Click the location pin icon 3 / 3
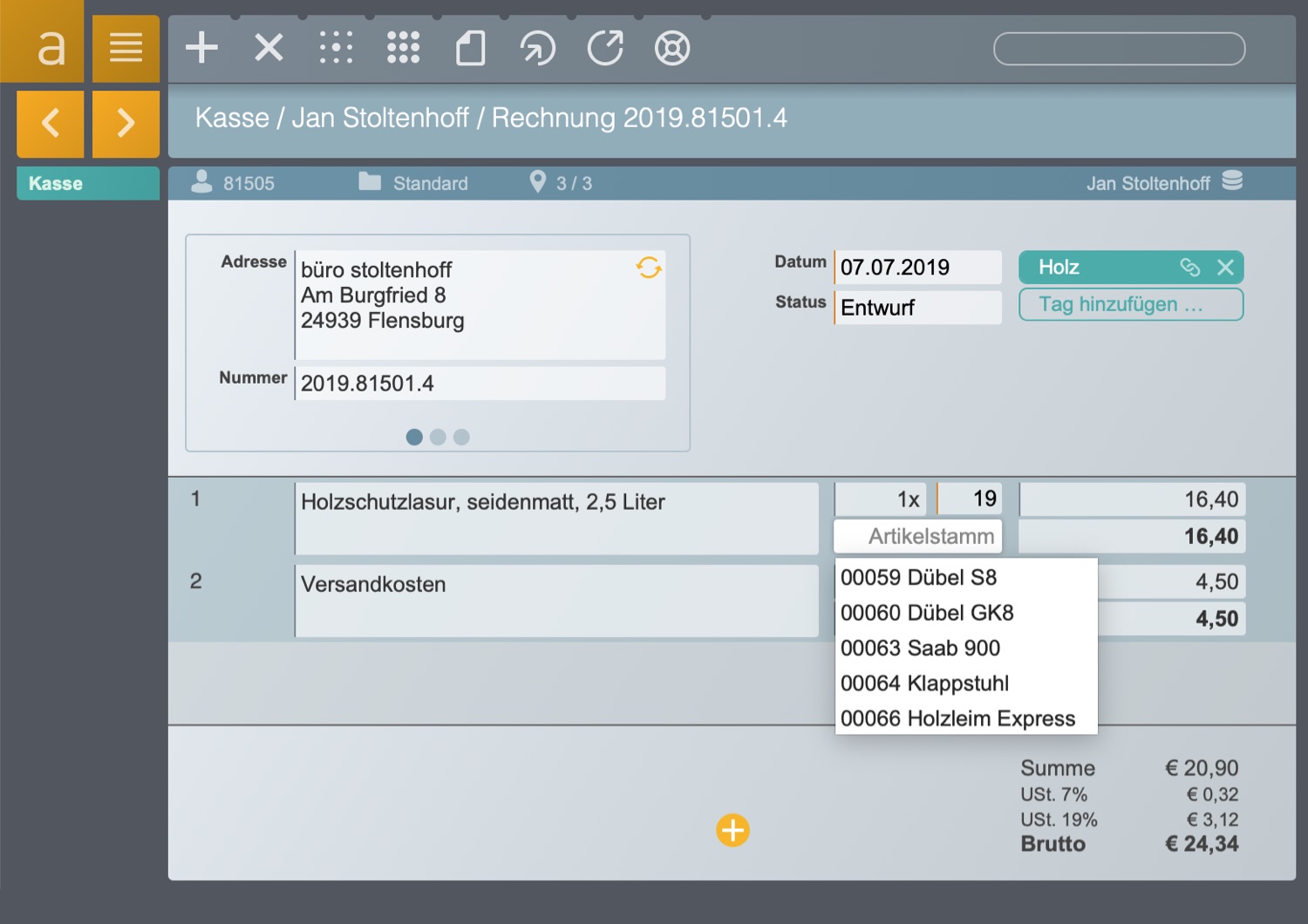This screenshot has height=924, width=1308. click(x=538, y=181)
